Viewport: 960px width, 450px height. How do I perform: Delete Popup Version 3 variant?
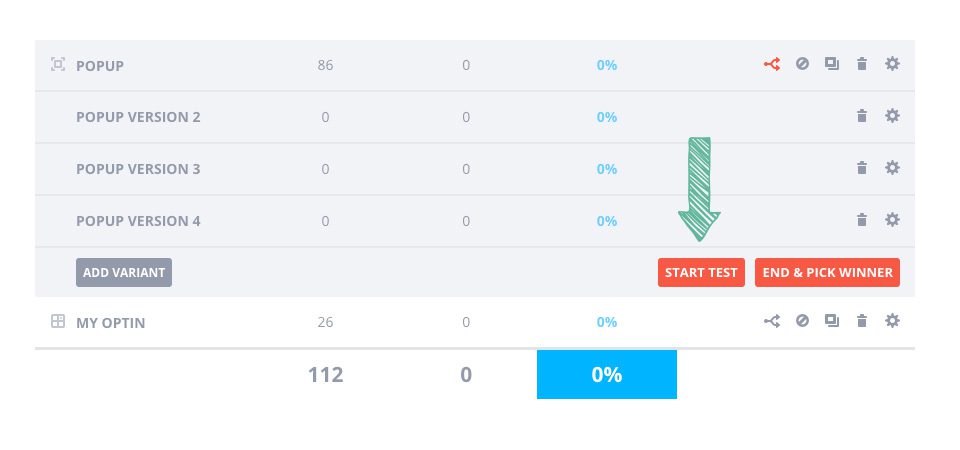861,169
